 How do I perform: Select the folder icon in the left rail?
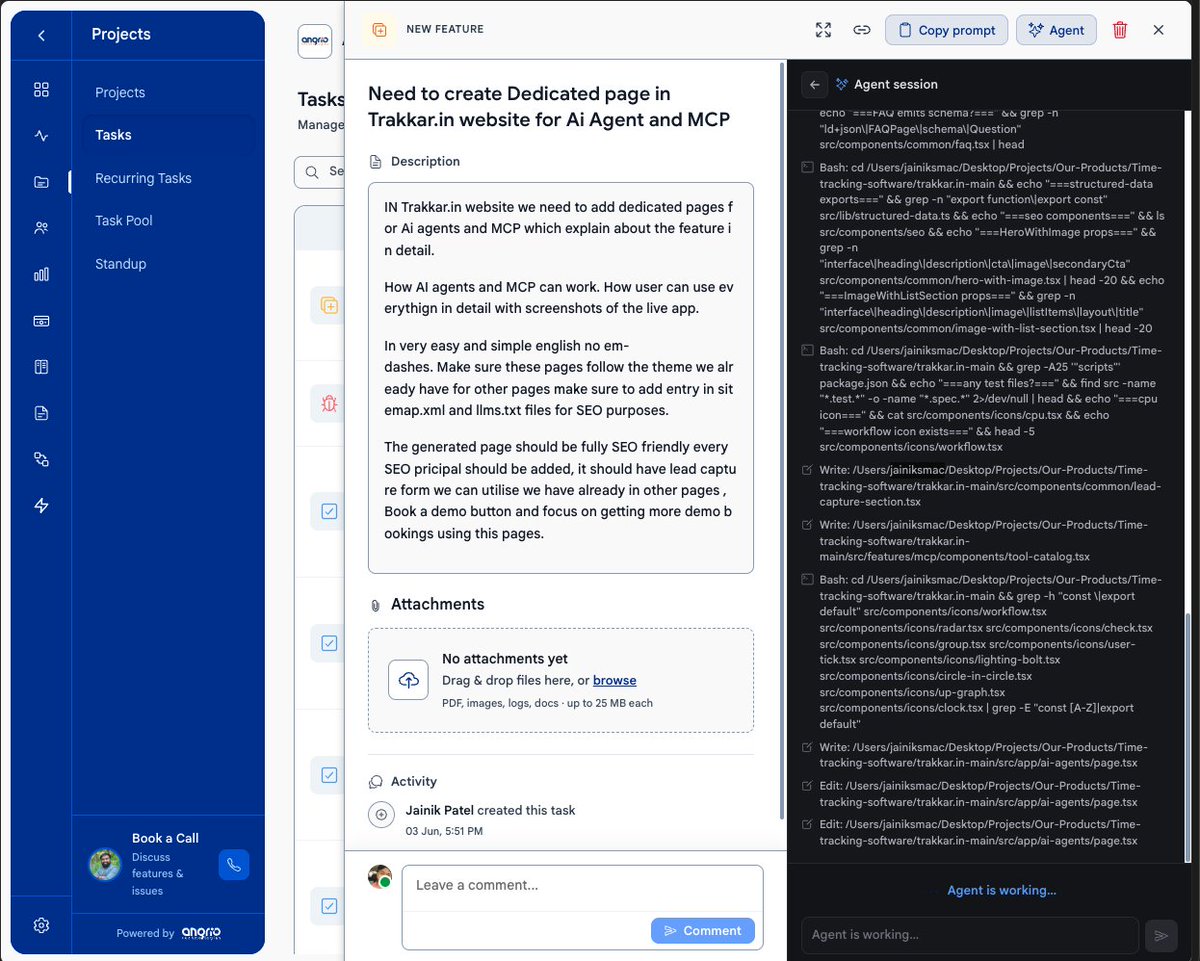(41, 182)
